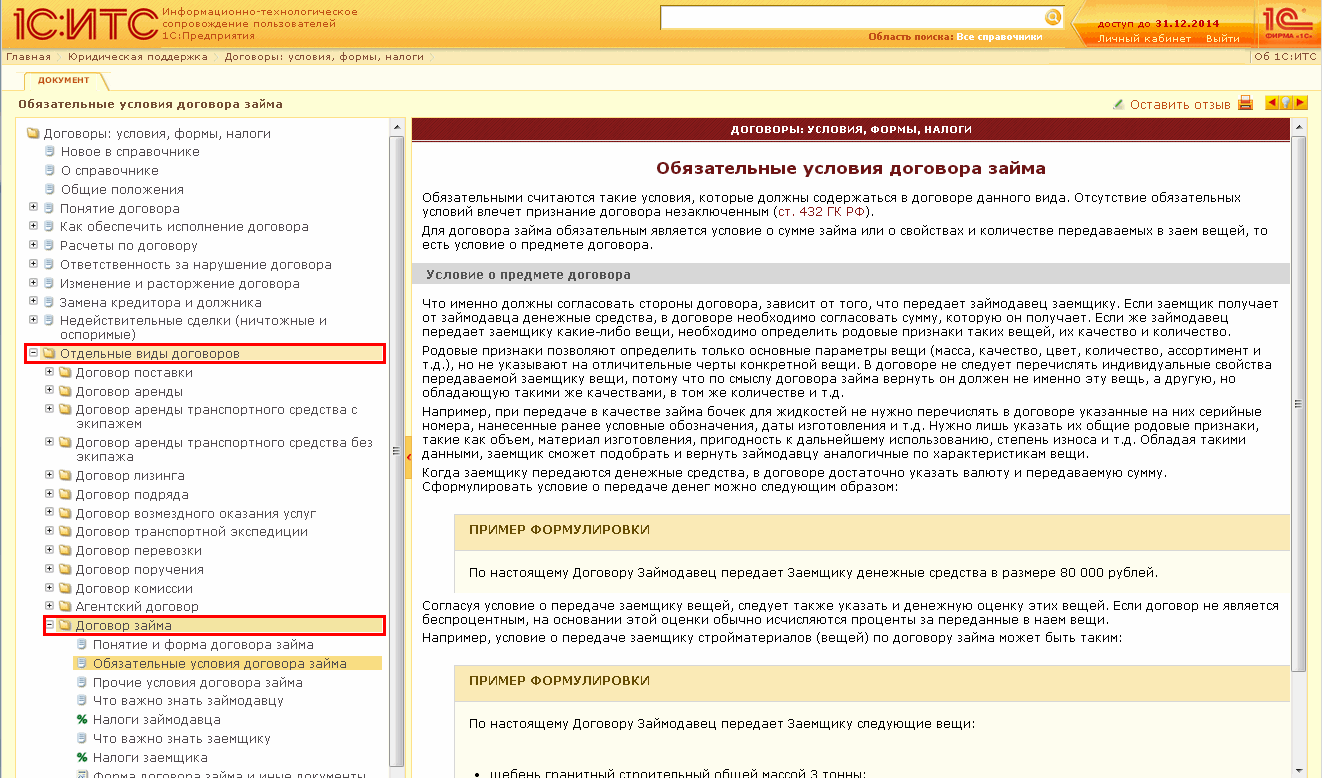
Task: Click the search magnifier icon
Action: tap(1052, 17)
